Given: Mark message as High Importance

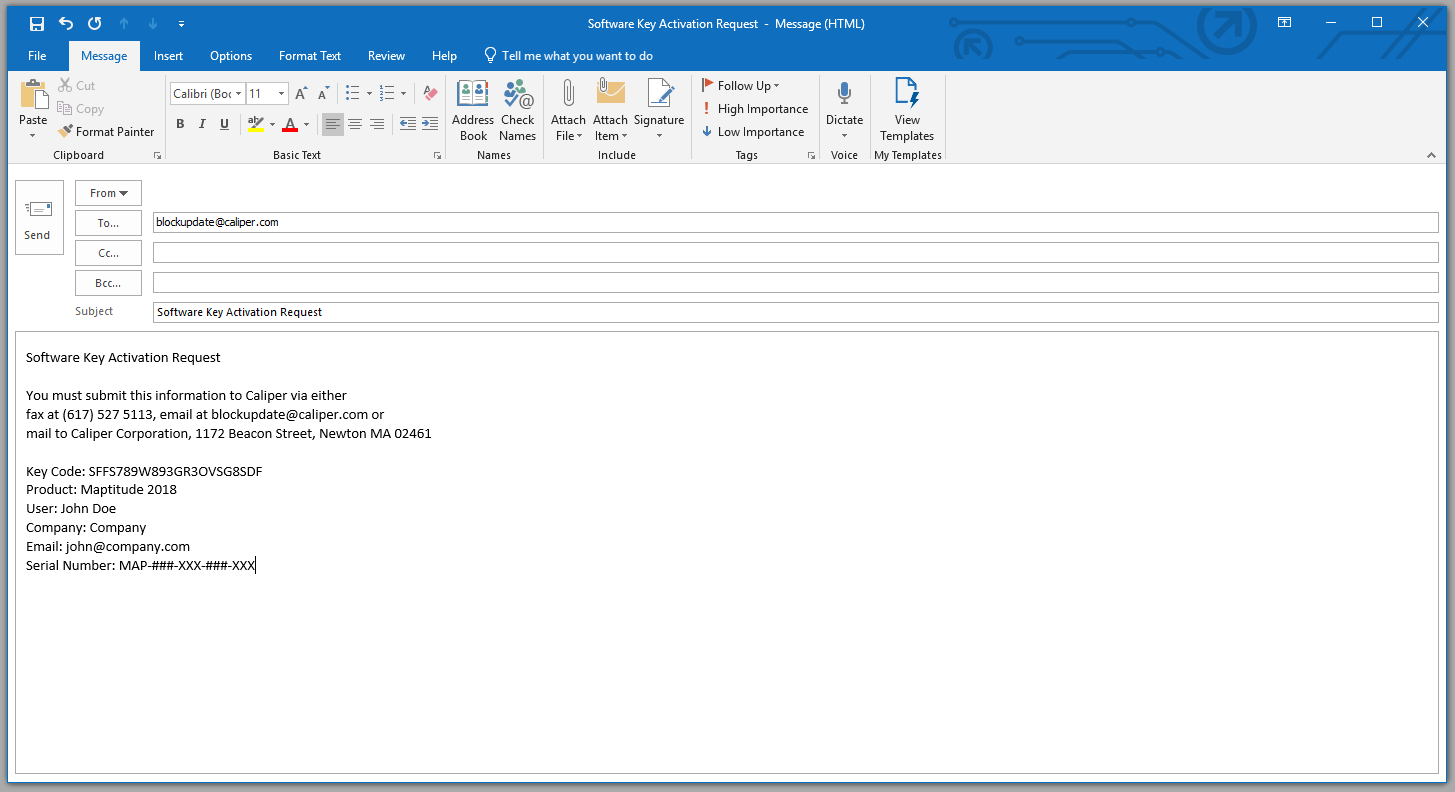Looking at the screenshot, I should pos(755,109).
